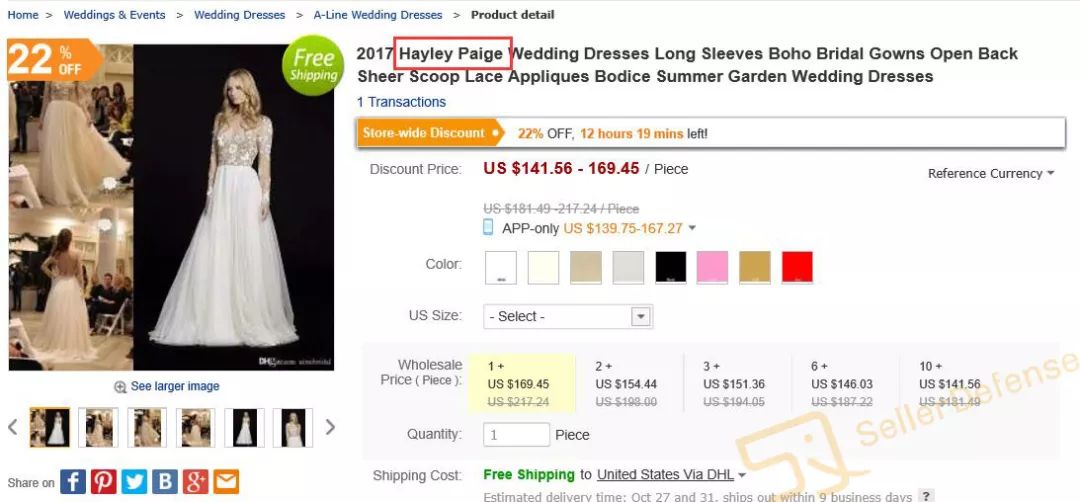Expand the APP-only price details arrow

click(x=692, y=228)
